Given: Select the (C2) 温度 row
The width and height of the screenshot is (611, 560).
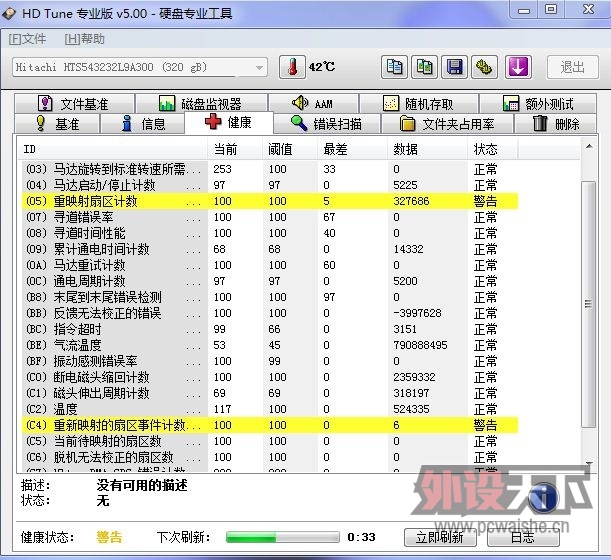Looking at the screenshot, I should 268,409.
